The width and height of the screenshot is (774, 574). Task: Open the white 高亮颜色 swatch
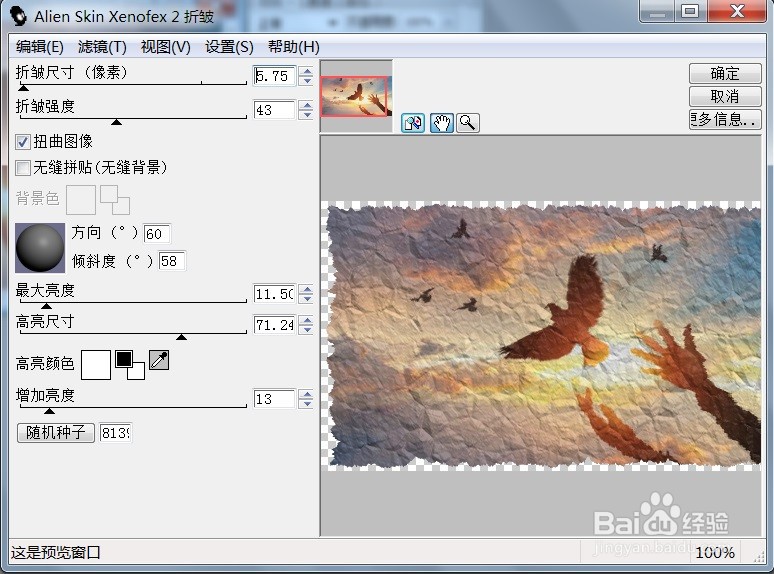pos(96,365)
